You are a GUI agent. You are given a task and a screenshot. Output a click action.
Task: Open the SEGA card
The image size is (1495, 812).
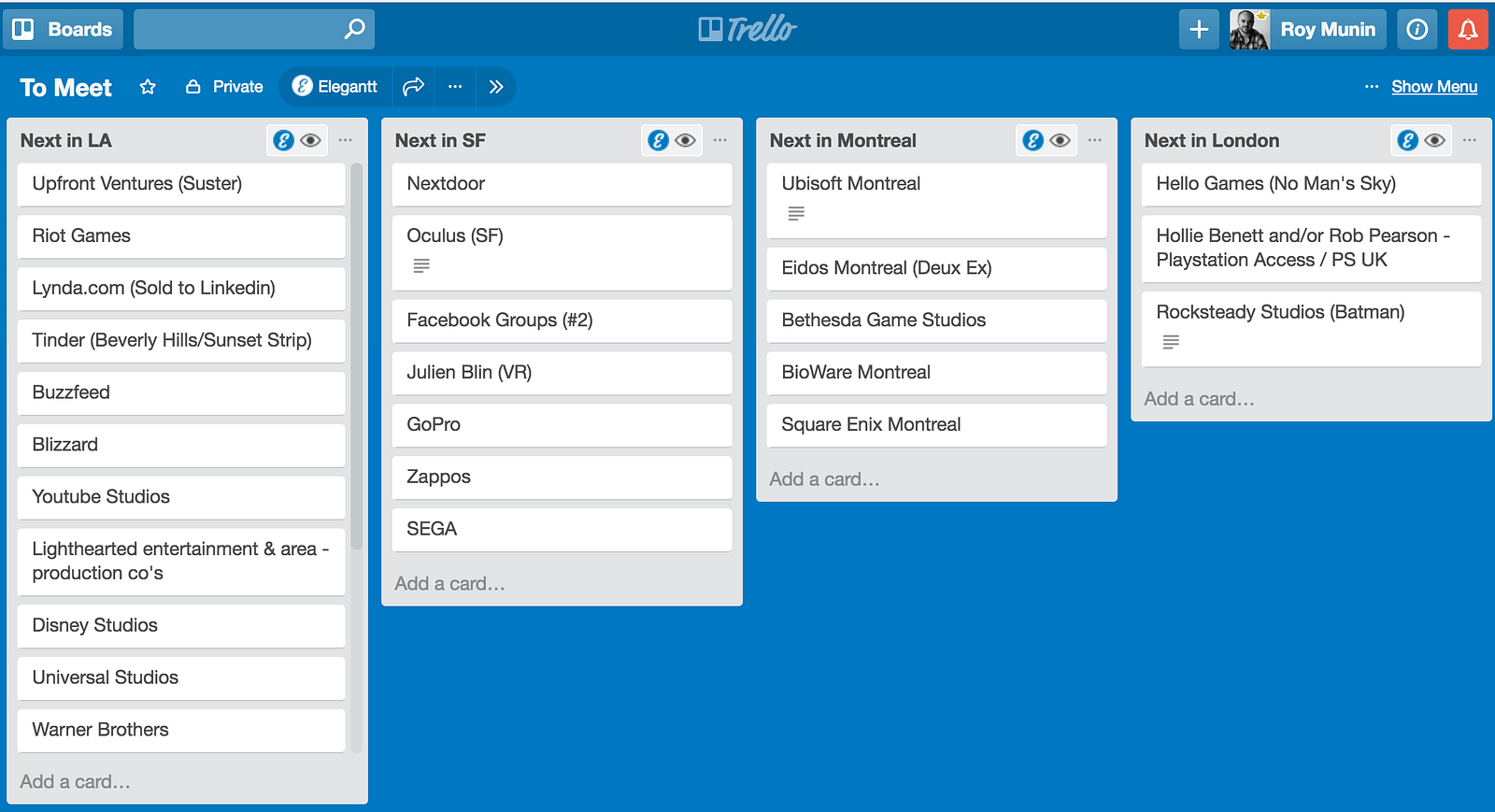coord(562,530)
